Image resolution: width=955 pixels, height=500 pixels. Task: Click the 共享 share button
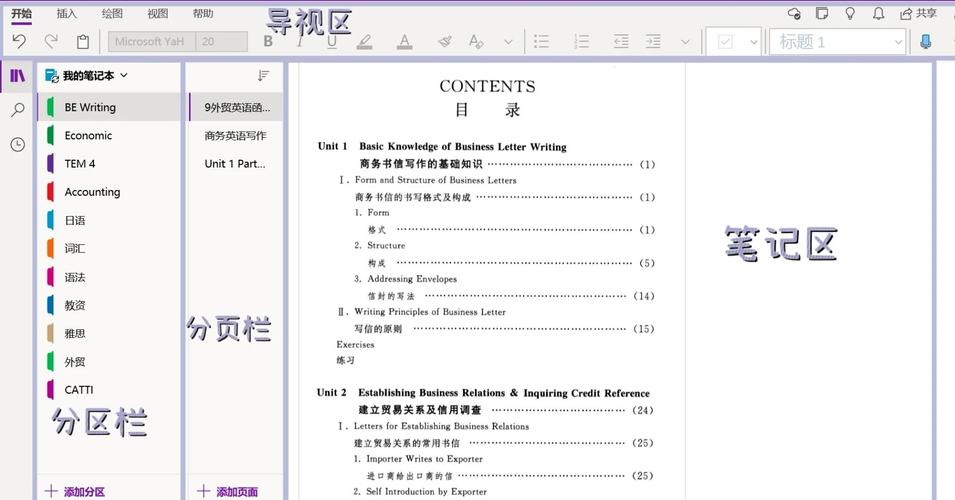(x=919, y=13)
